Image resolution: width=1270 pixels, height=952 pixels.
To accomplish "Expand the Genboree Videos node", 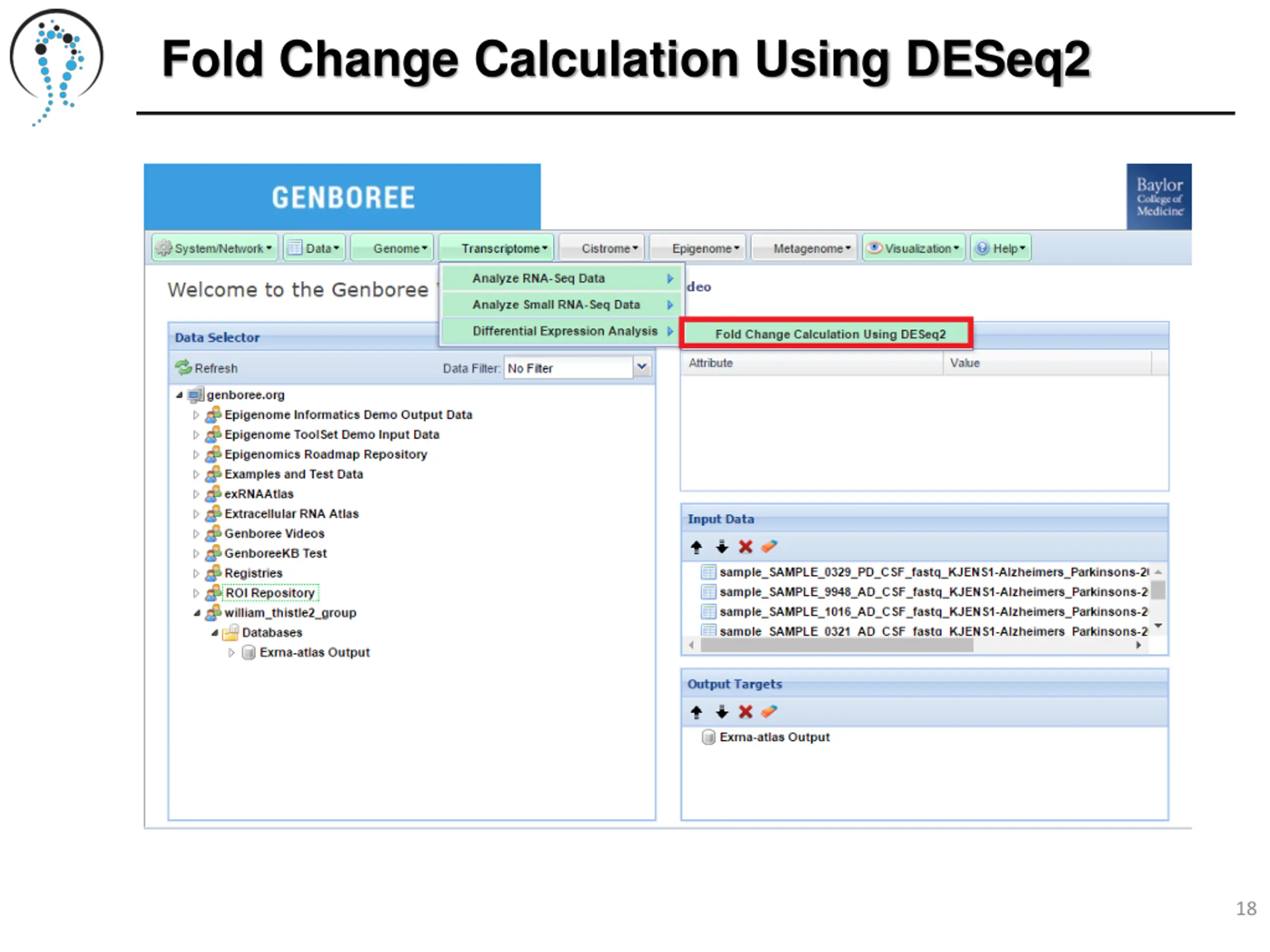I will click(196, 534).
